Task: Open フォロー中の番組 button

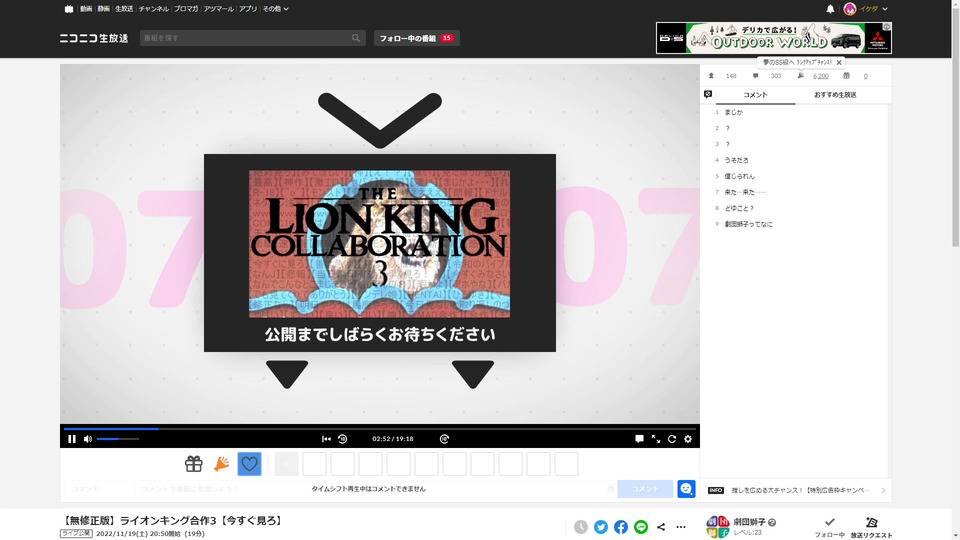Action: [x=416, y=38]
